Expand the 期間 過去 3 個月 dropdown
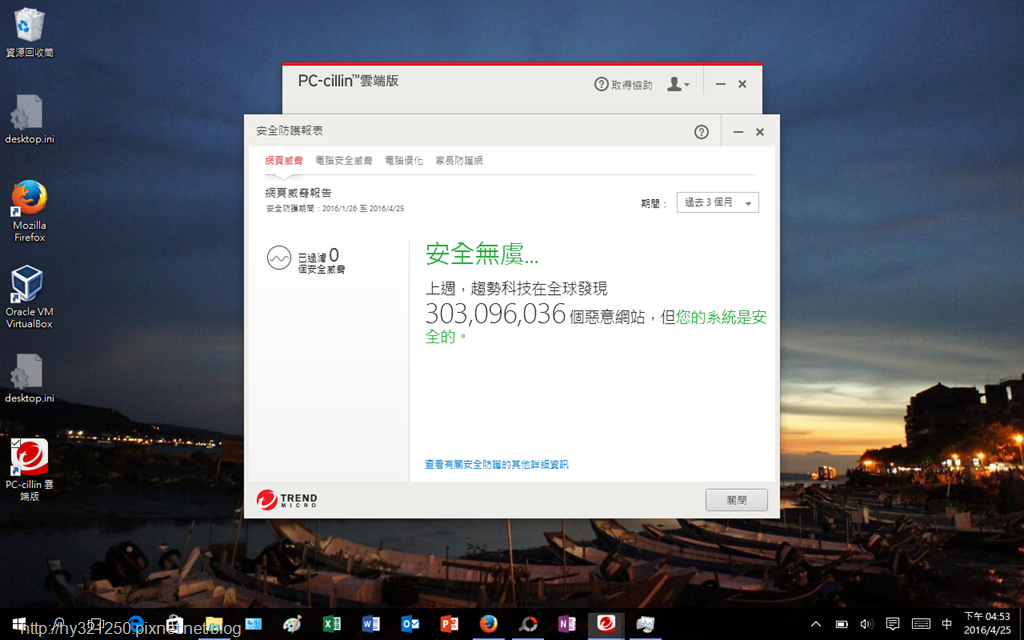The image size is (1024, 640). pyautogui.click(x=718, y=202)
